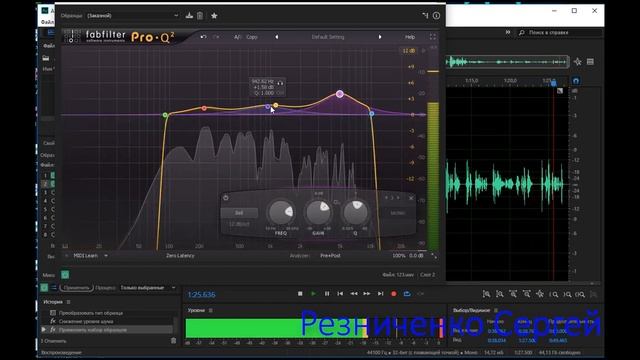Open the process selection-only dropdown
This screenshot has width=640, height=360.
click(x=147, y=288)
